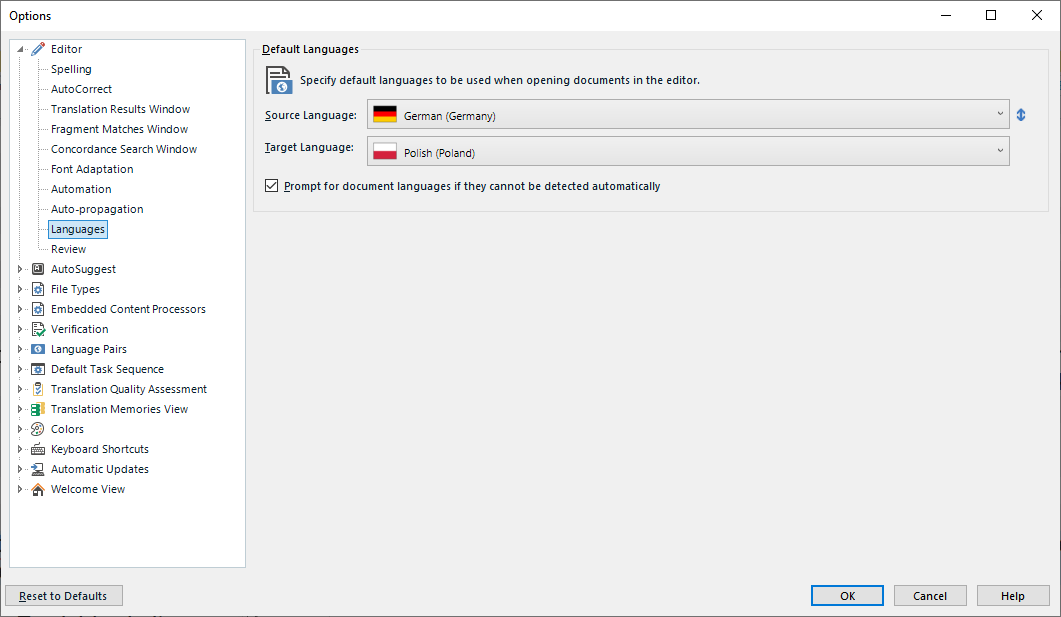Open the Source Language dropdown

(999, 114)
